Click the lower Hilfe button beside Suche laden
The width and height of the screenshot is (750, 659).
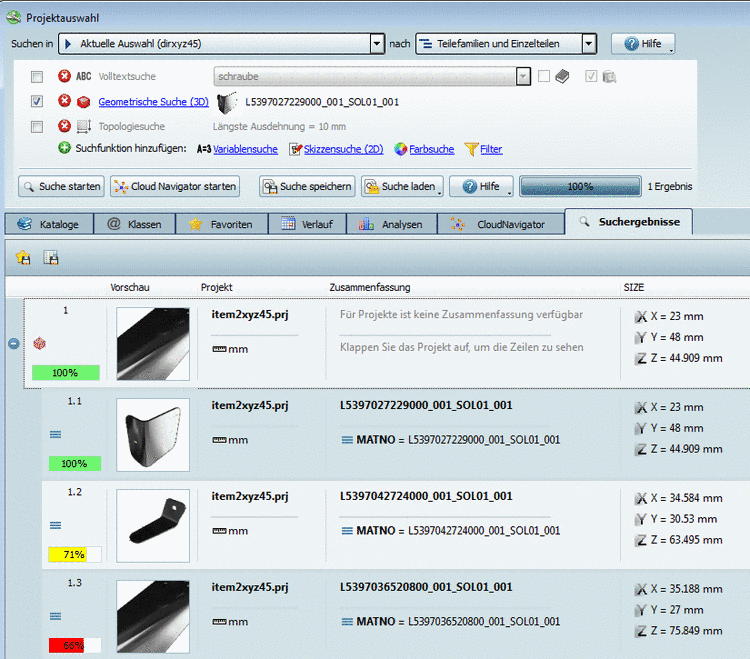(x=481, y=186)
